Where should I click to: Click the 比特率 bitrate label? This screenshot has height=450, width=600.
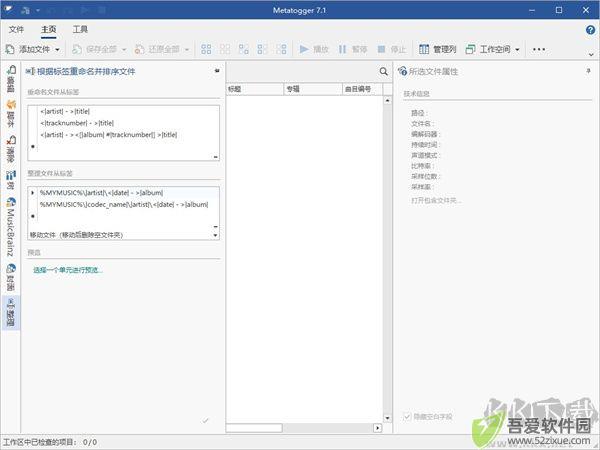tap(423, 166)
